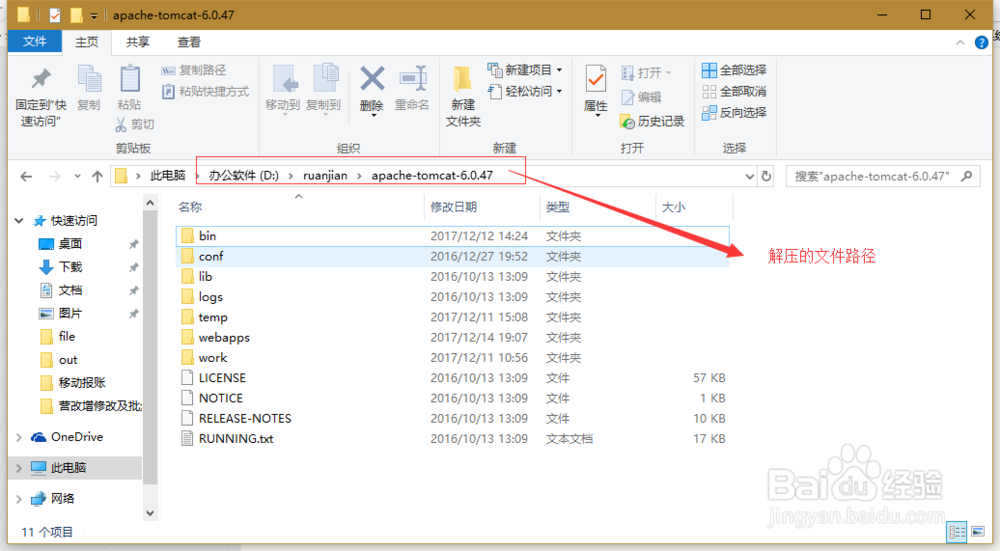
Task: Go back with the left arrow
Action: point(26,176)
